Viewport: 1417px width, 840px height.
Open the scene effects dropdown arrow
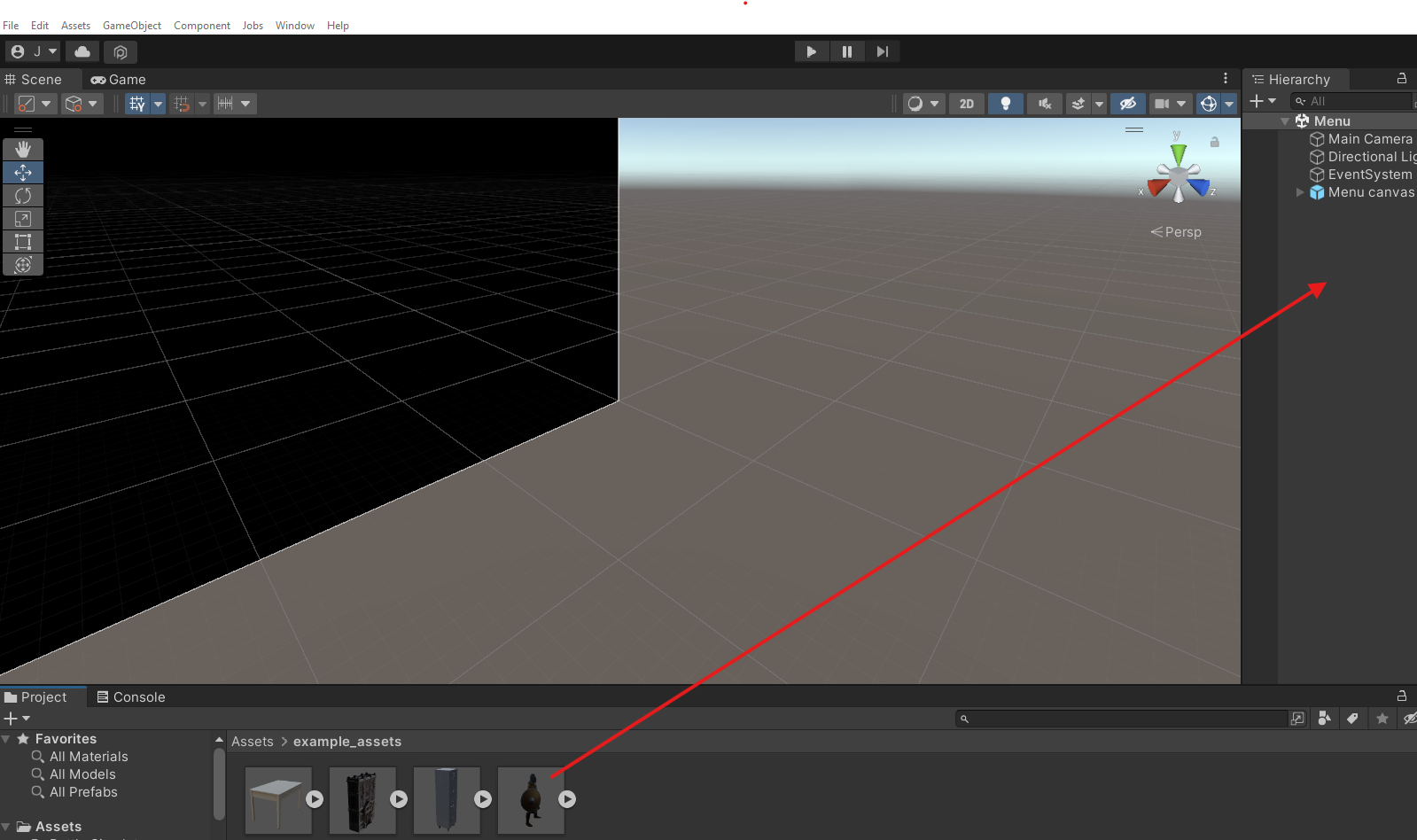click(1099, 104)
